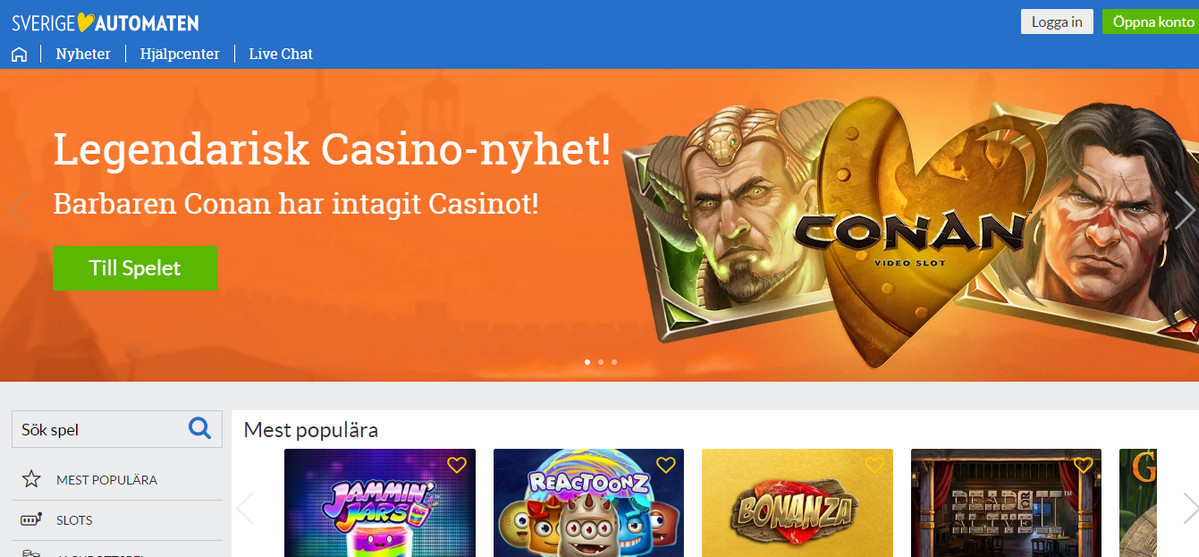Click the Logga in button
1199x557 pixels.
pos(1057,21)
